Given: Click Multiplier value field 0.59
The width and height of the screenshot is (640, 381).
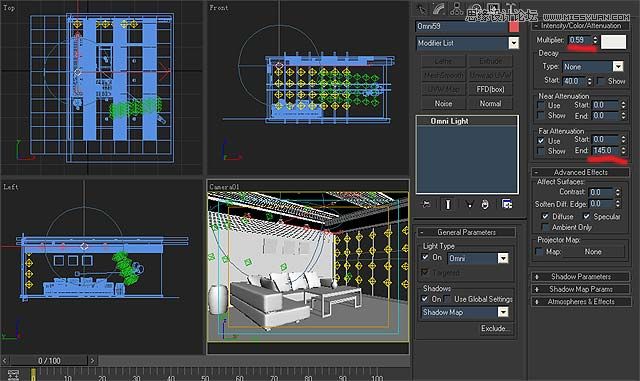Looking at the screenshot, I should [580, 40].
